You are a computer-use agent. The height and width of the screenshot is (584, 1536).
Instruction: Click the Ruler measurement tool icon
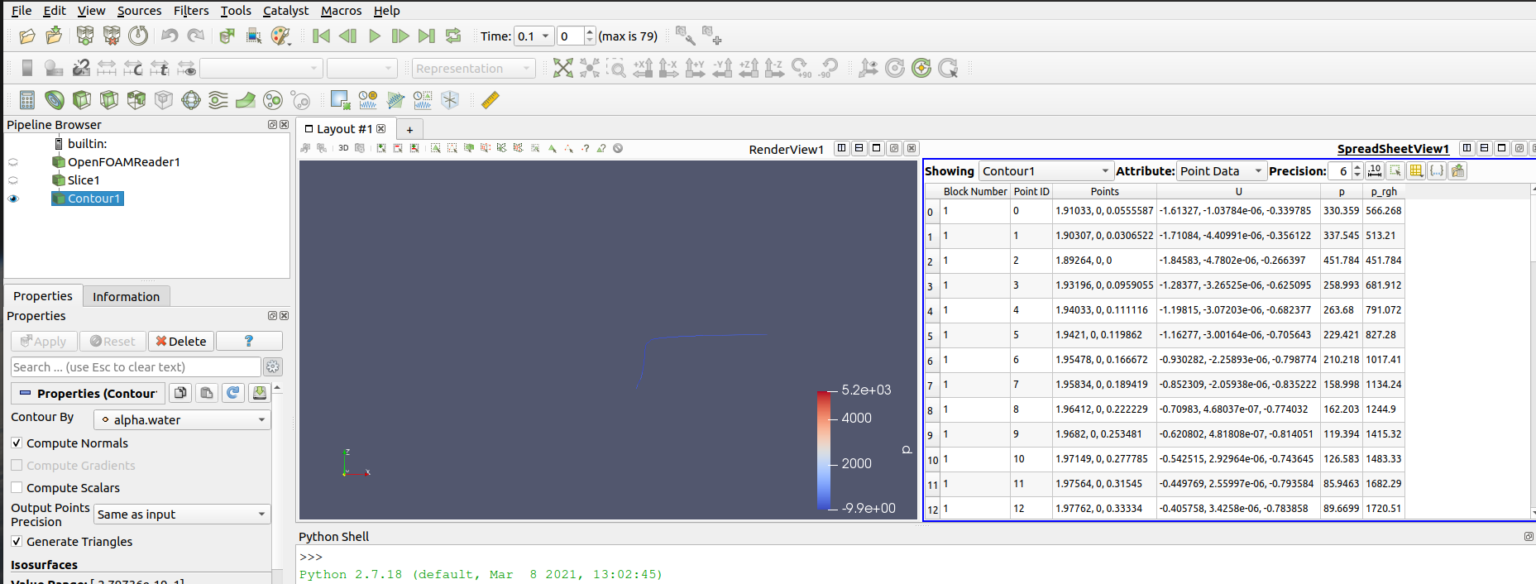click(489, 100)
